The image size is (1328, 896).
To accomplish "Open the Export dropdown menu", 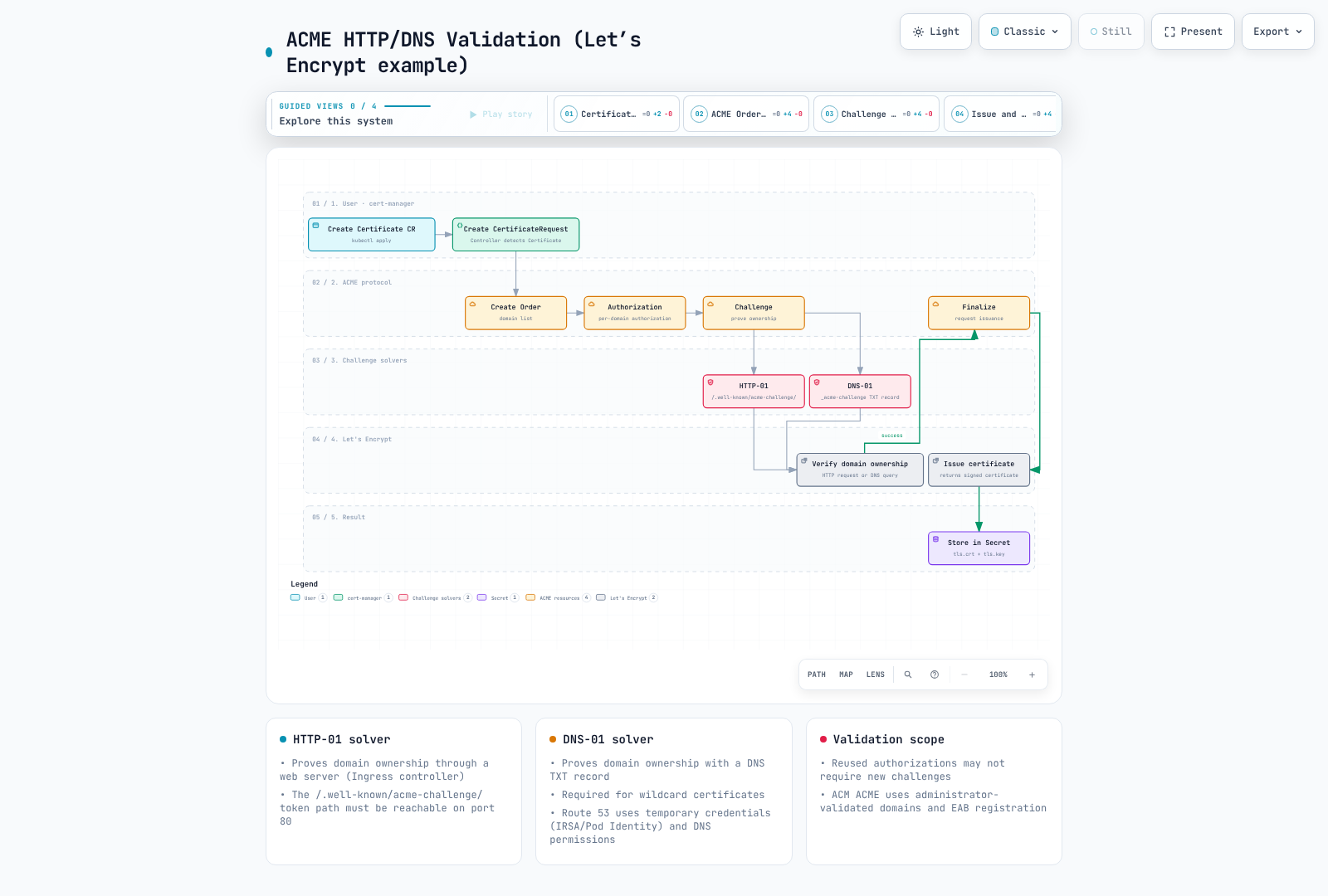I will [1277, 32].
